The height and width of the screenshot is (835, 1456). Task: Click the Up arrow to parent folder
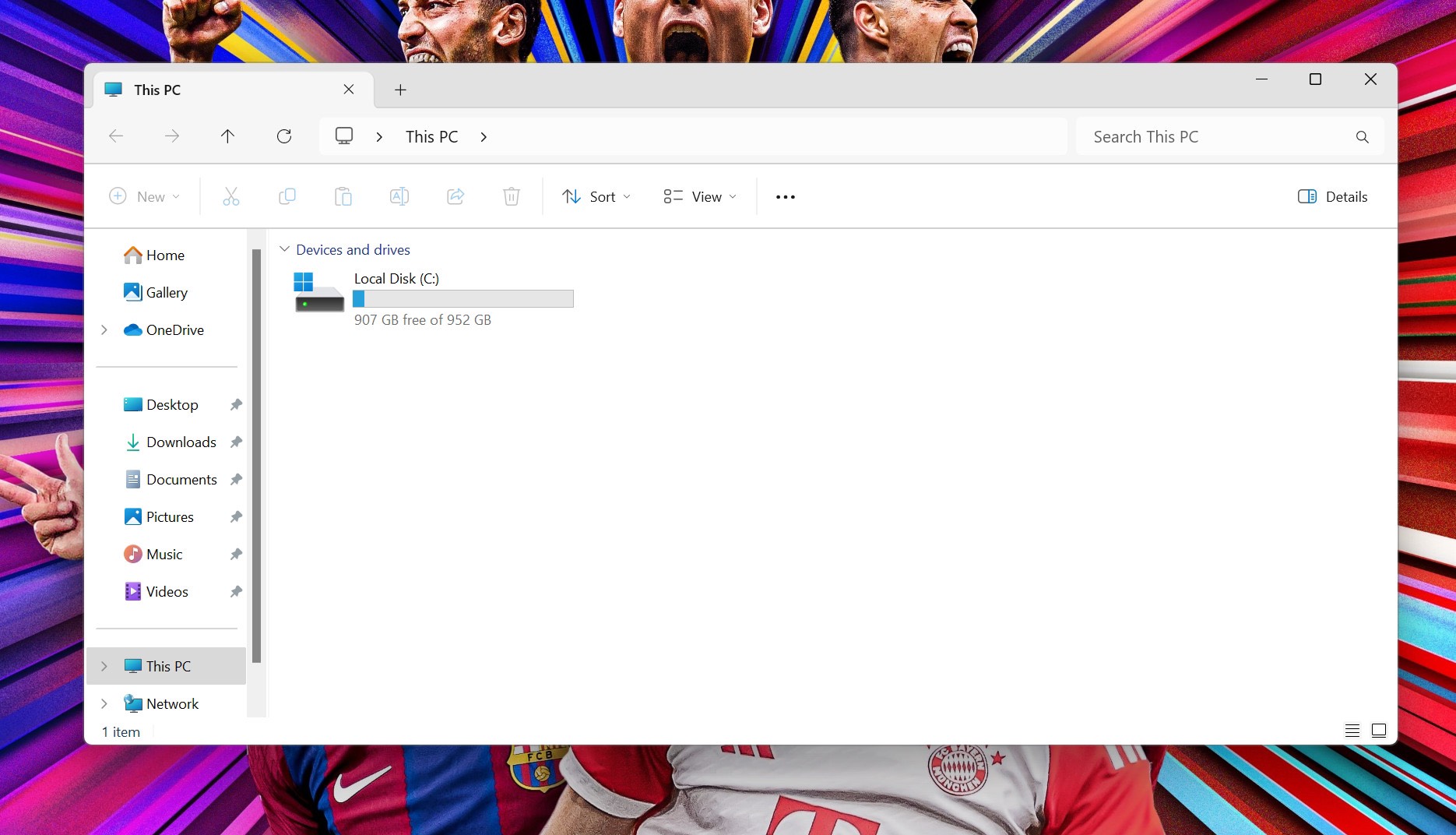[x=227, y=136]
